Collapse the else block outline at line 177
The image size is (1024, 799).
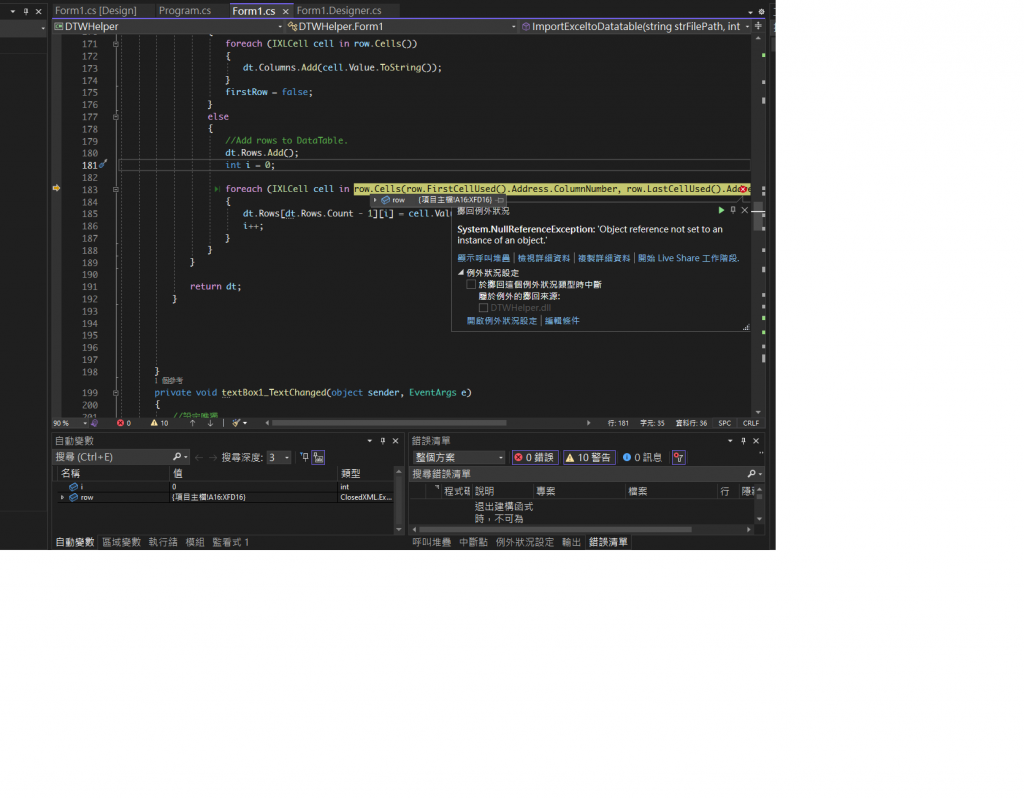(x=116, y=117)
